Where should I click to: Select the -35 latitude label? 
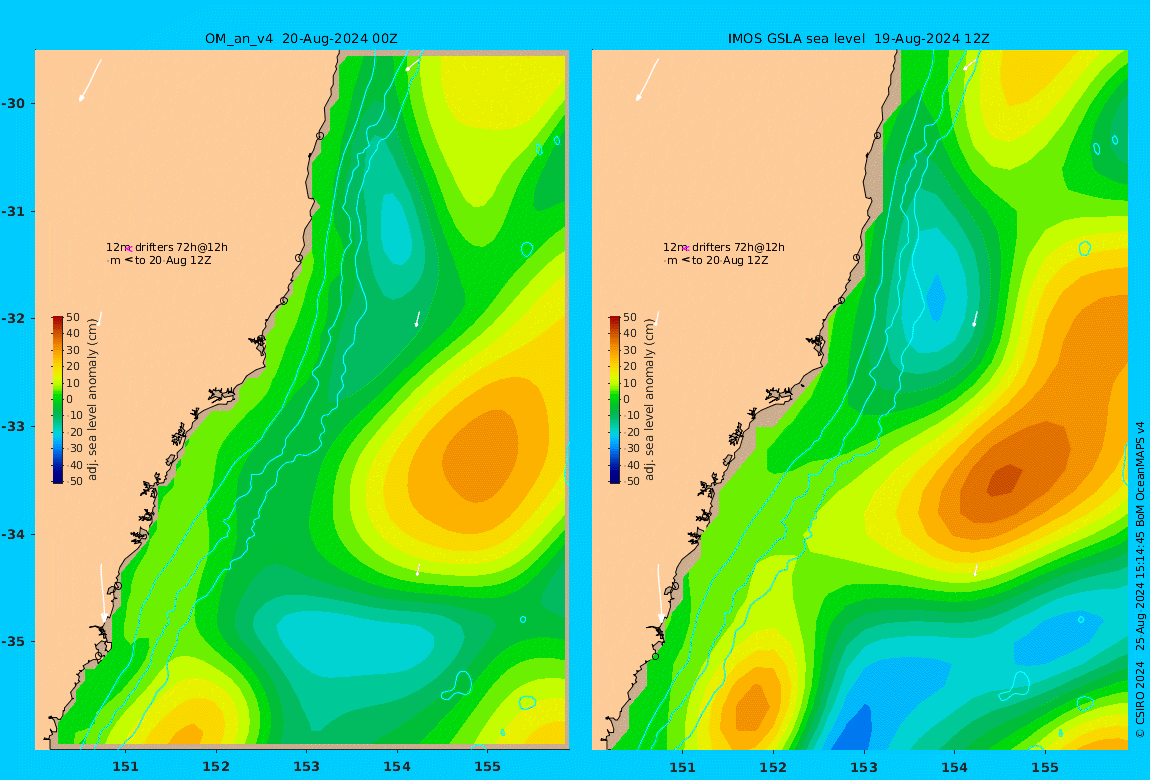[x=13, y=641]
